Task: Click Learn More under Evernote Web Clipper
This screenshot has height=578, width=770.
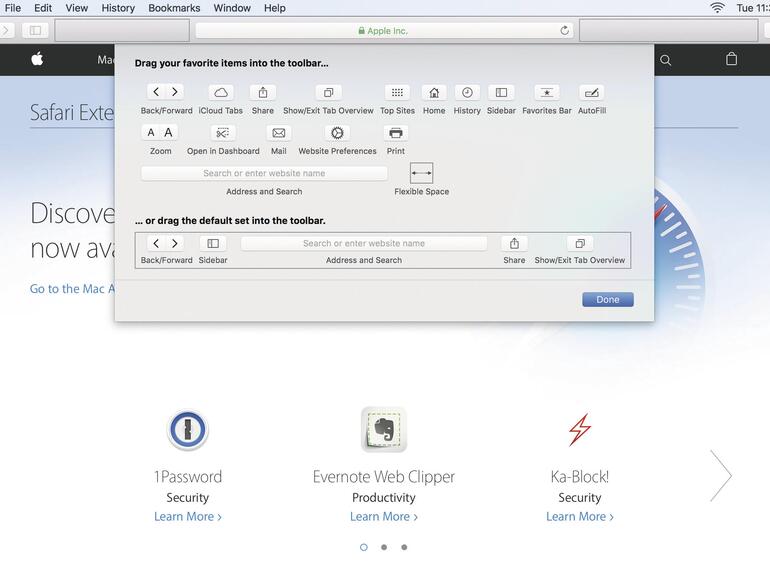Action: coord(384,517)
